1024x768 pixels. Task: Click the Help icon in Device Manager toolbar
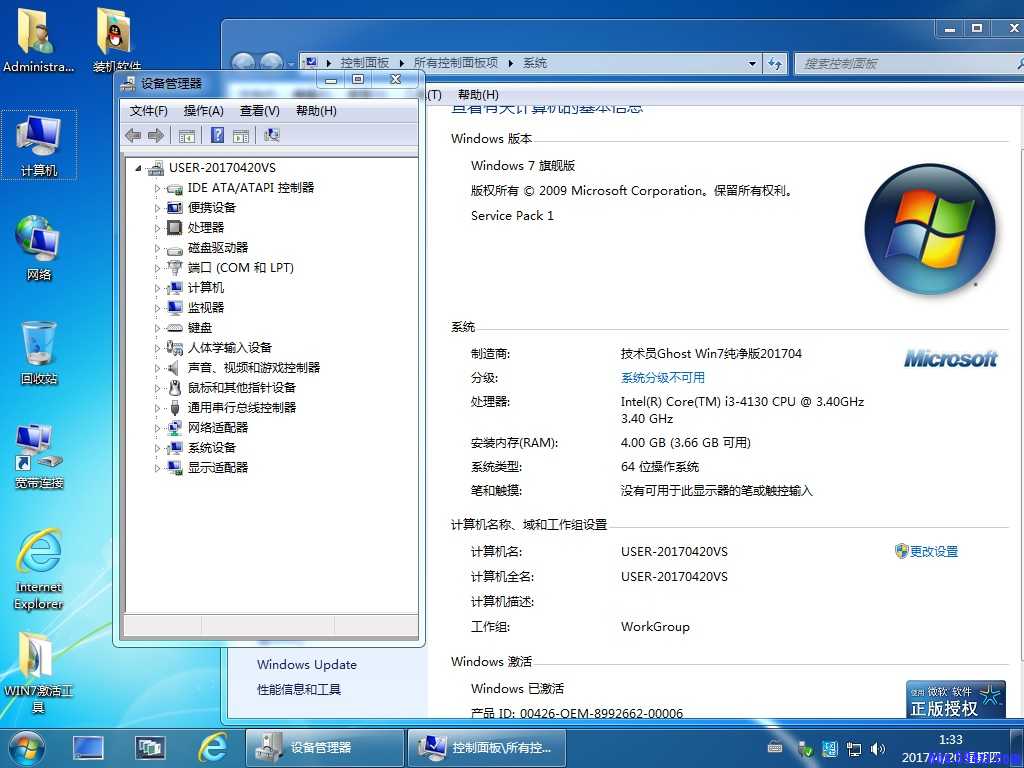[218, 136]
